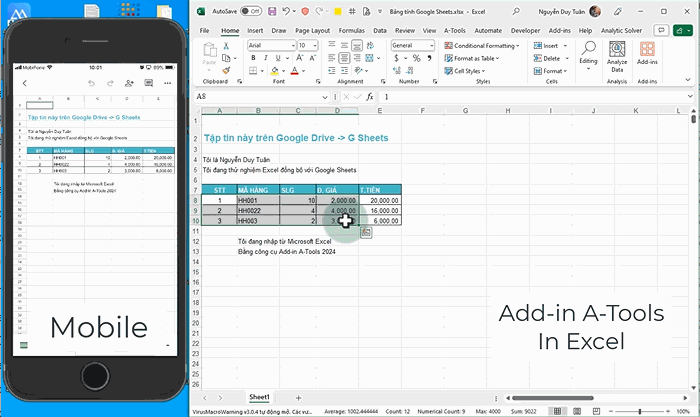Click the Editing button
The height and width of the screenshot is (417, 700).
[588, 56]
